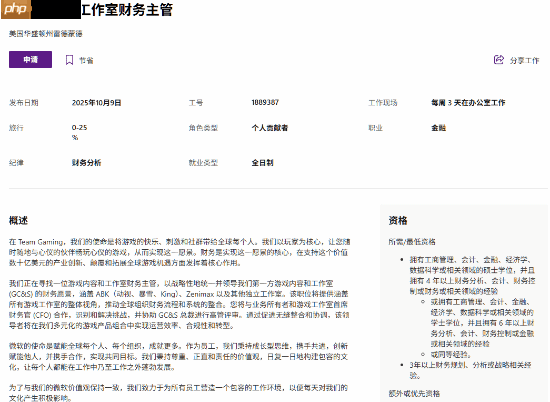Click the bookmark save icon
550x402 pixels.
point(69,60)
